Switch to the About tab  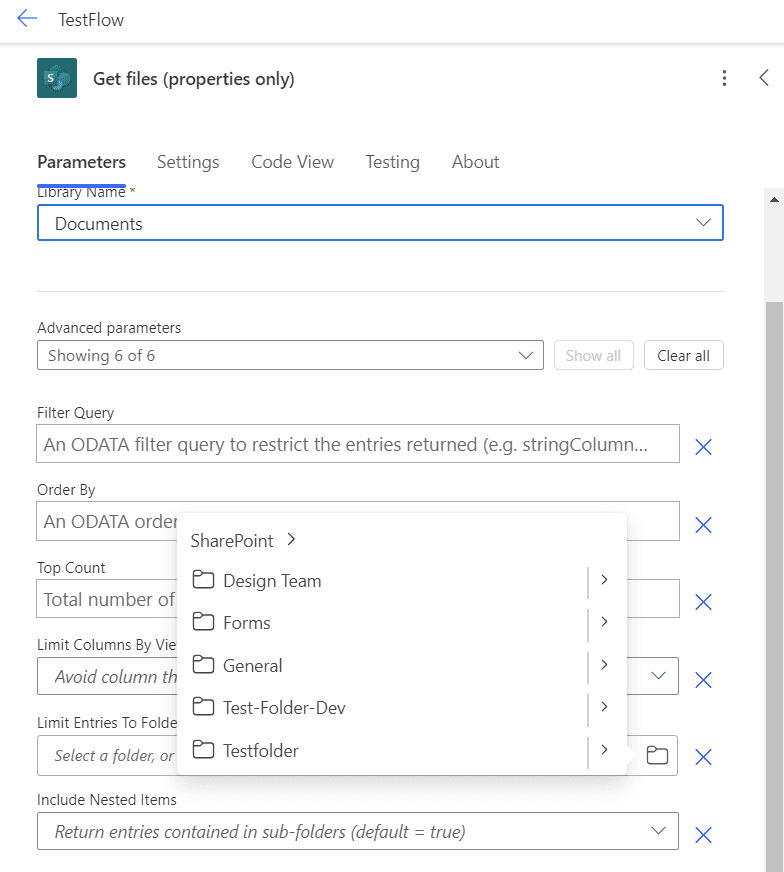click(x=475, y=162)
